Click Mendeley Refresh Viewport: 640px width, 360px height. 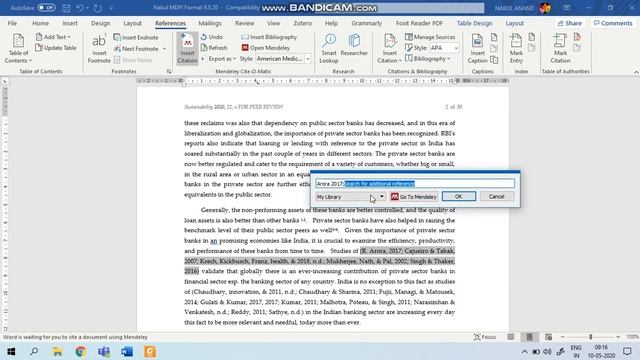point(214,48)
